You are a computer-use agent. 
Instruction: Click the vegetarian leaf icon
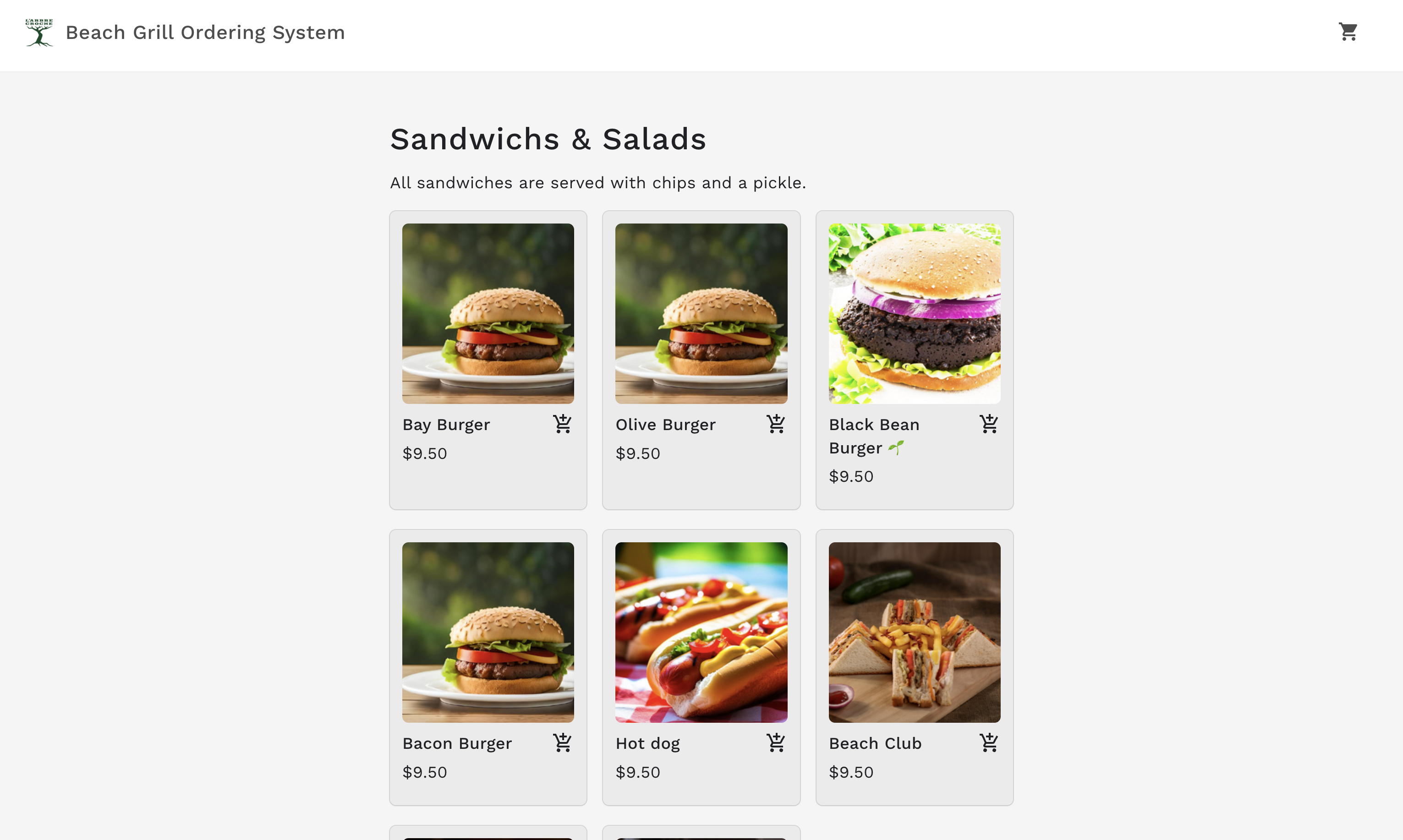coord(896,448)
